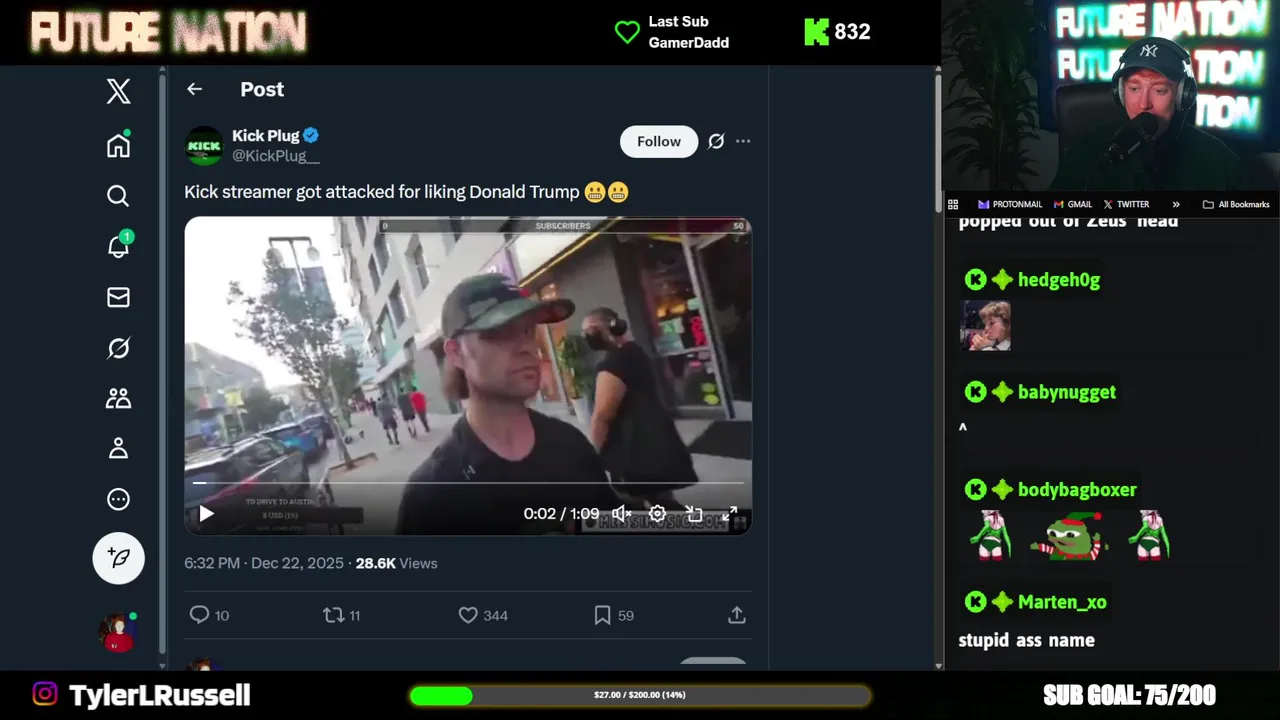Click the 6:32 PM Dec 22, 2025 timestamp
1280x720 pixels.
pyautogui.click(x=263, y=563)
